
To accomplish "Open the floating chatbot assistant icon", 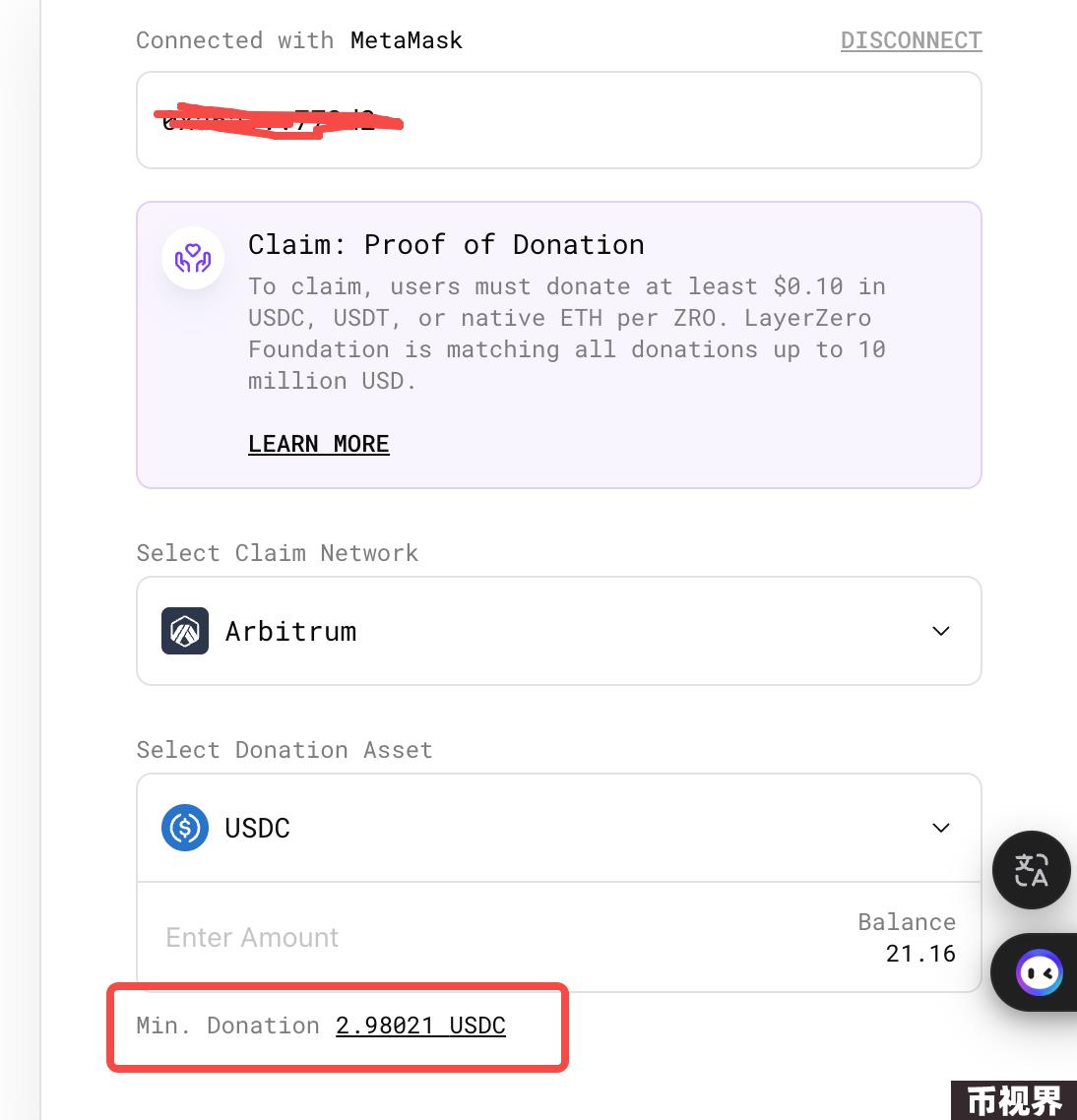I will pyautogui.click(x=1039, y=972).
